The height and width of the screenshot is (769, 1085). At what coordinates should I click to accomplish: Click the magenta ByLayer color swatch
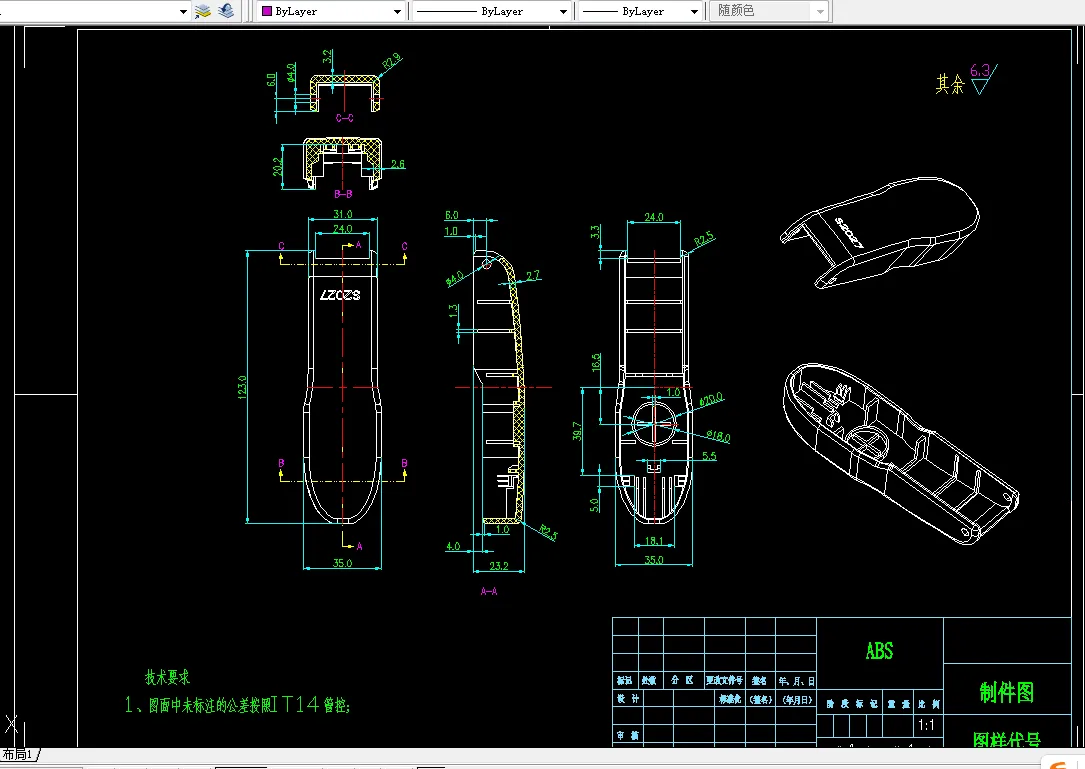(x=266, y=11)
